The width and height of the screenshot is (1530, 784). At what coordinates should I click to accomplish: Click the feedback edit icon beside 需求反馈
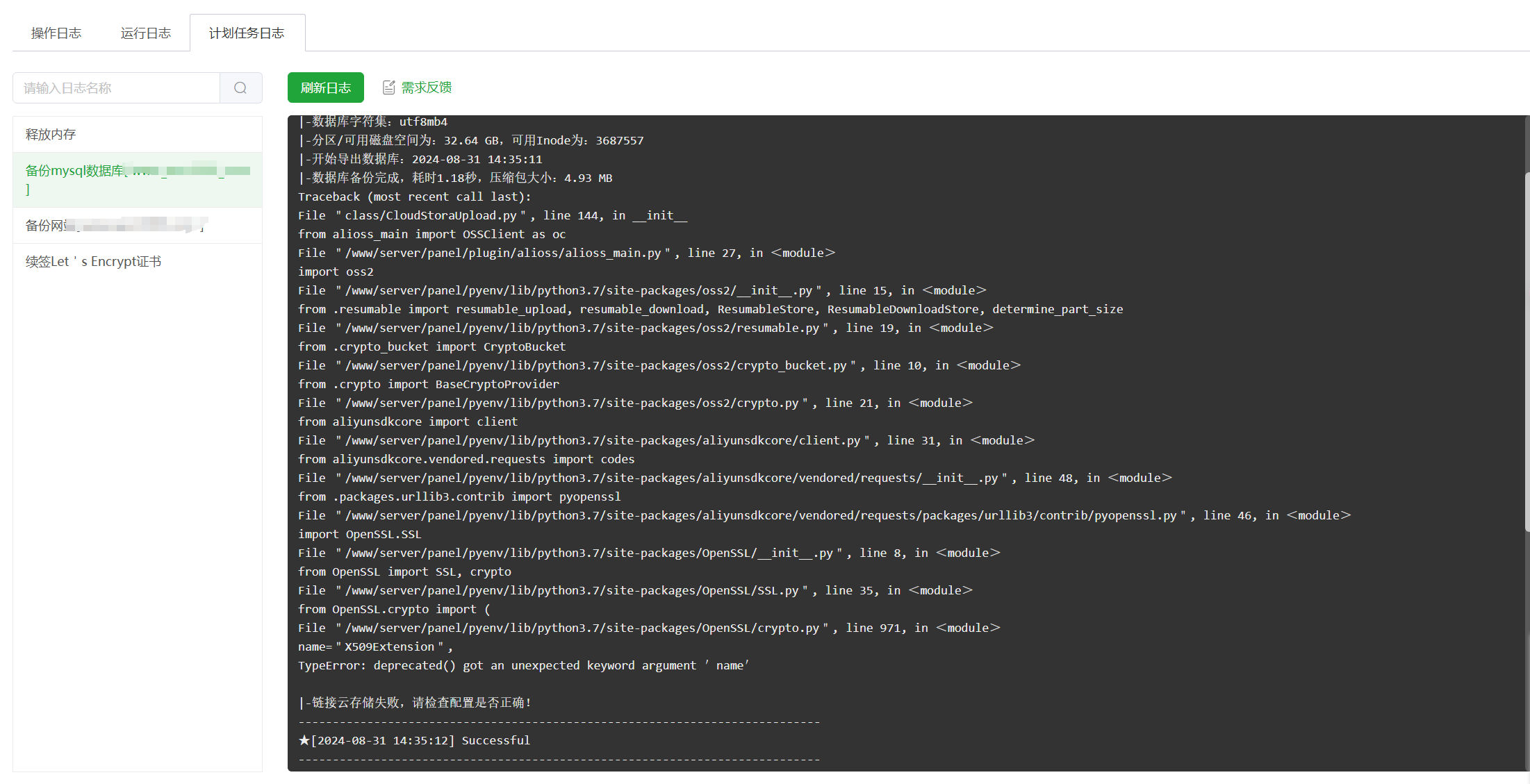pos(389,87)
